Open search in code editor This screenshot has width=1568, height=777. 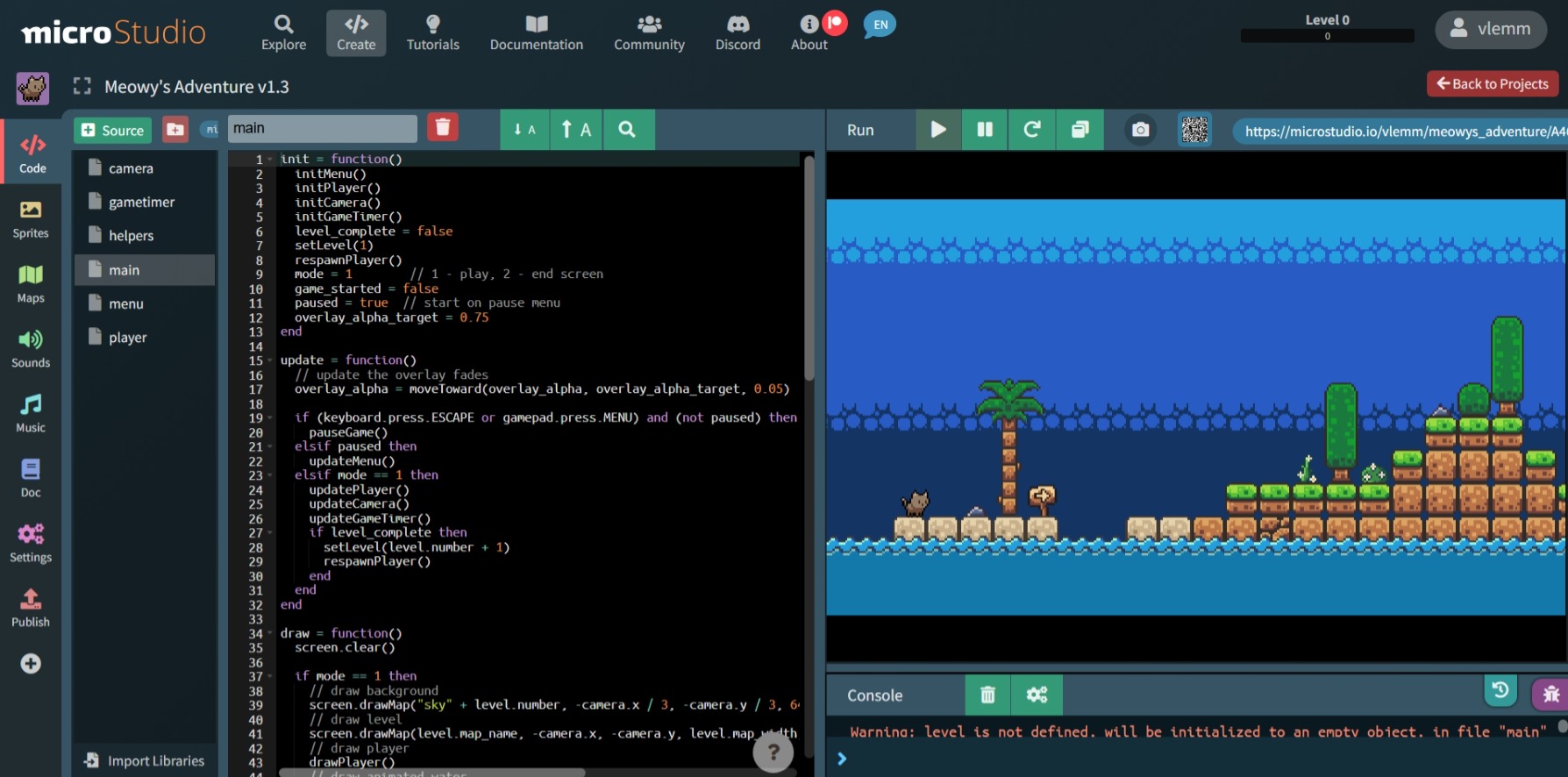tap(626, 130)
